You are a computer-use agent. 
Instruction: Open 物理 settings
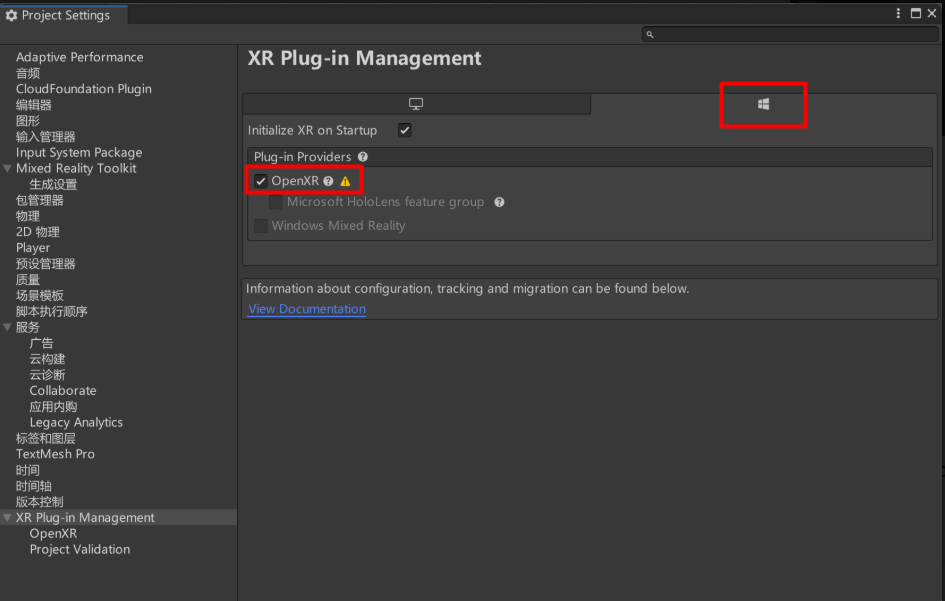[x=28, y=216]
